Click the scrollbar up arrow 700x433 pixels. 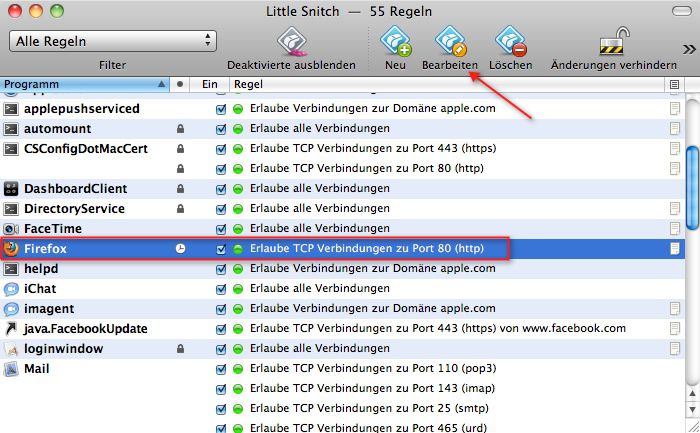point(692,394)
